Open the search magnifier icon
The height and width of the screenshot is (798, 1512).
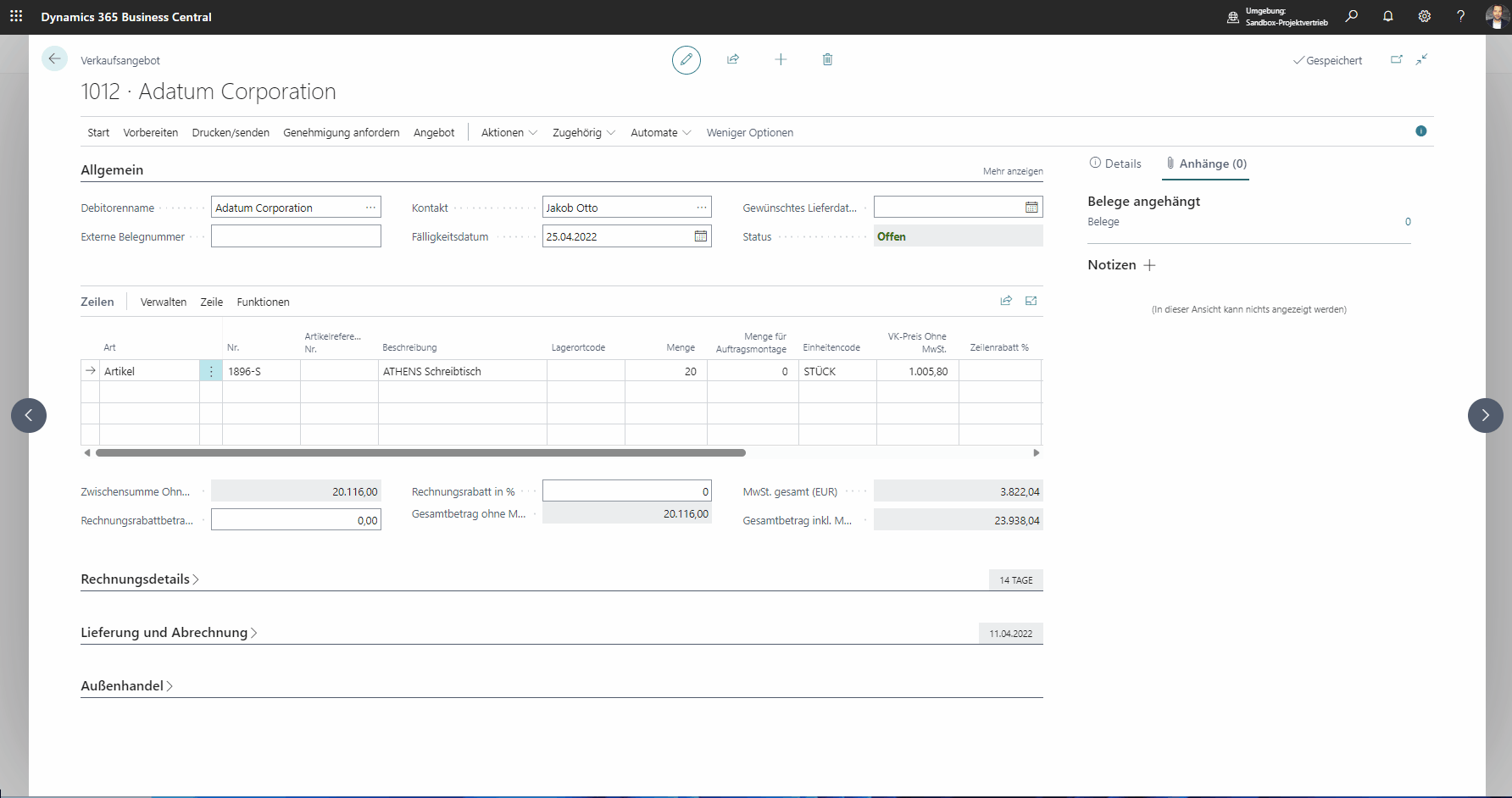coord(1352,16)
